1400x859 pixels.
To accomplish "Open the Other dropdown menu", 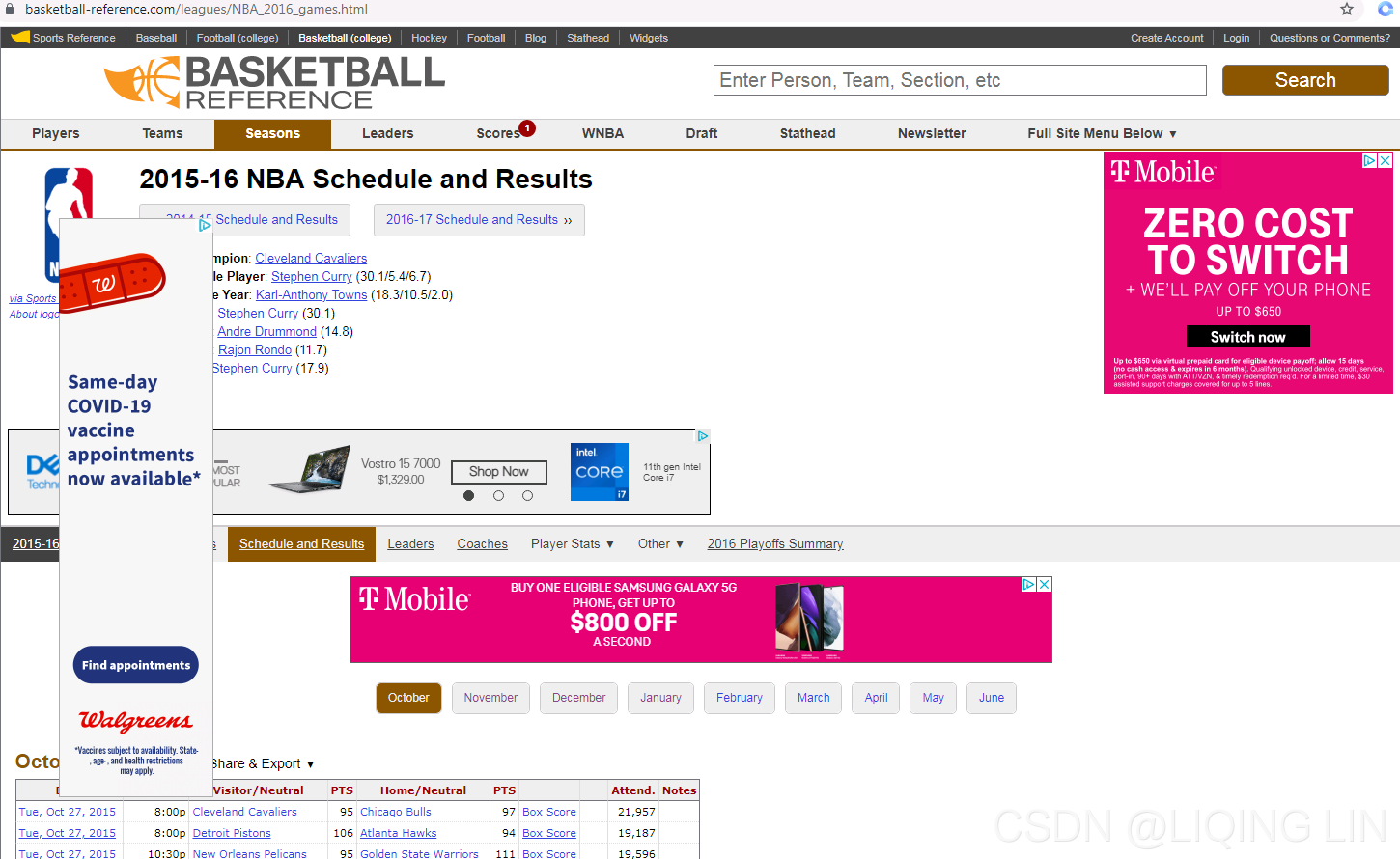I will click(661, 544).
